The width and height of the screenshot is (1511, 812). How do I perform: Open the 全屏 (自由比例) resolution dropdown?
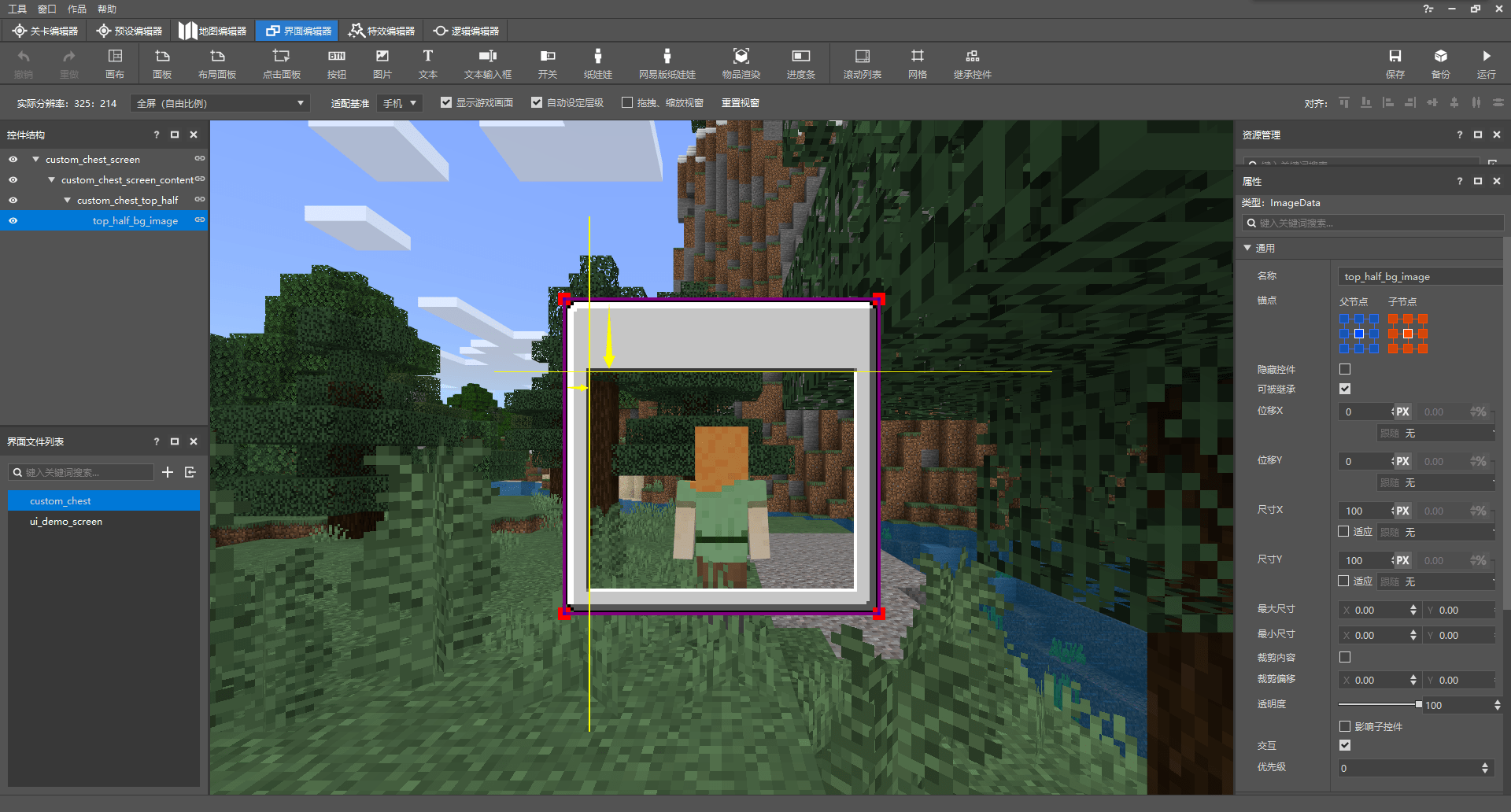[220, 103]
